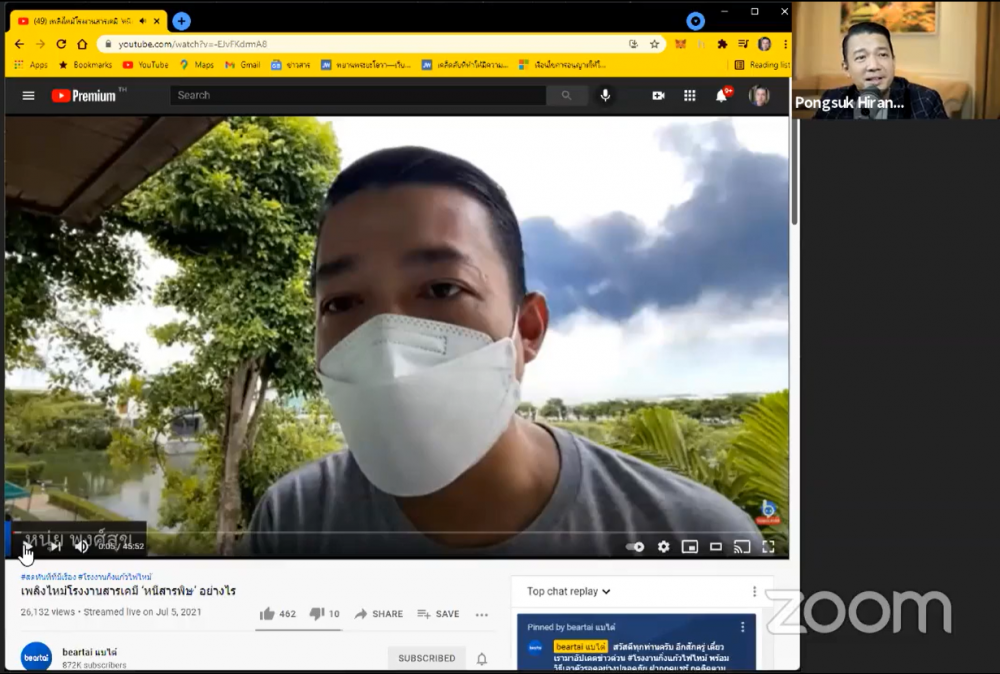The height and width of the screenshot is (674, 1000).
Task: Cast video using Play on TV icon
Action: click(741, 547)
